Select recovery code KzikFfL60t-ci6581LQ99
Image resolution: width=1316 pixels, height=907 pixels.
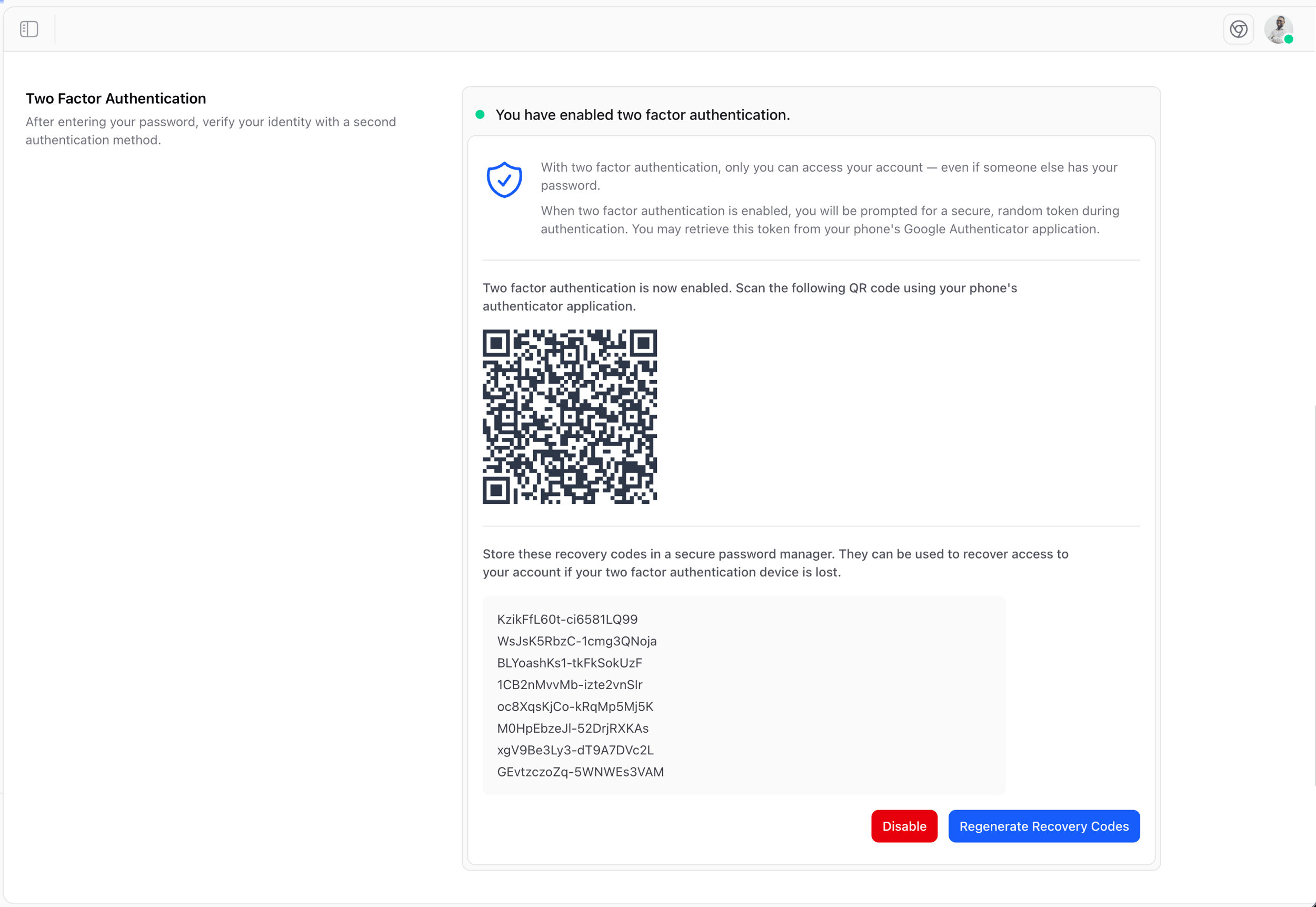coord(567,619)
